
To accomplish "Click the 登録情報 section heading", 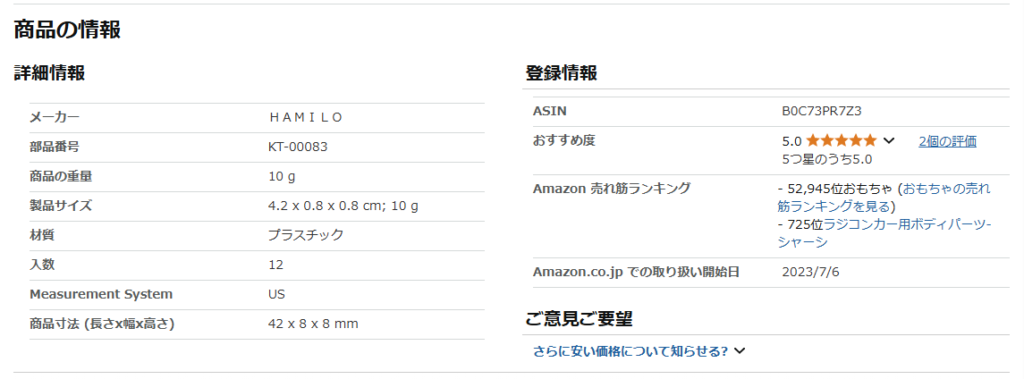I will 561,73.
